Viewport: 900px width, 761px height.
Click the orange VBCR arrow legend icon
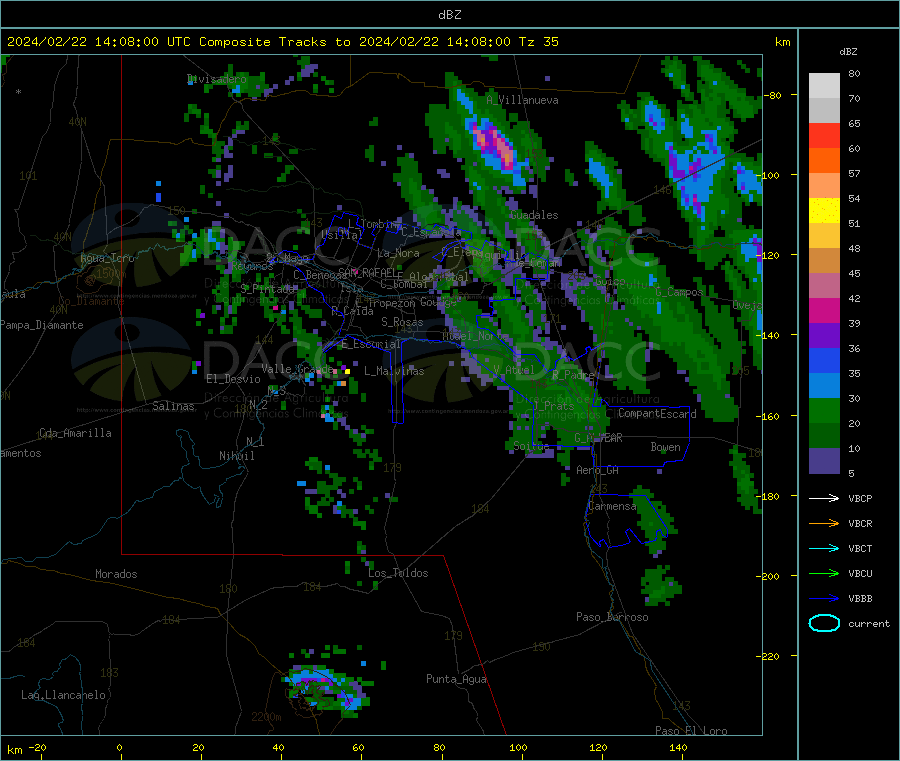(x=824, y=523)
